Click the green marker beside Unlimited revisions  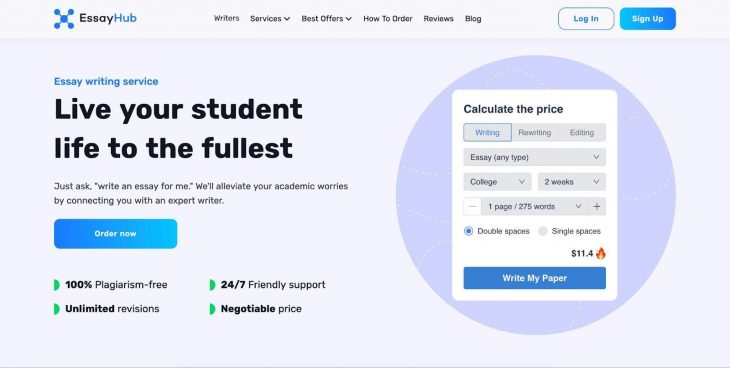click(57, 309)
